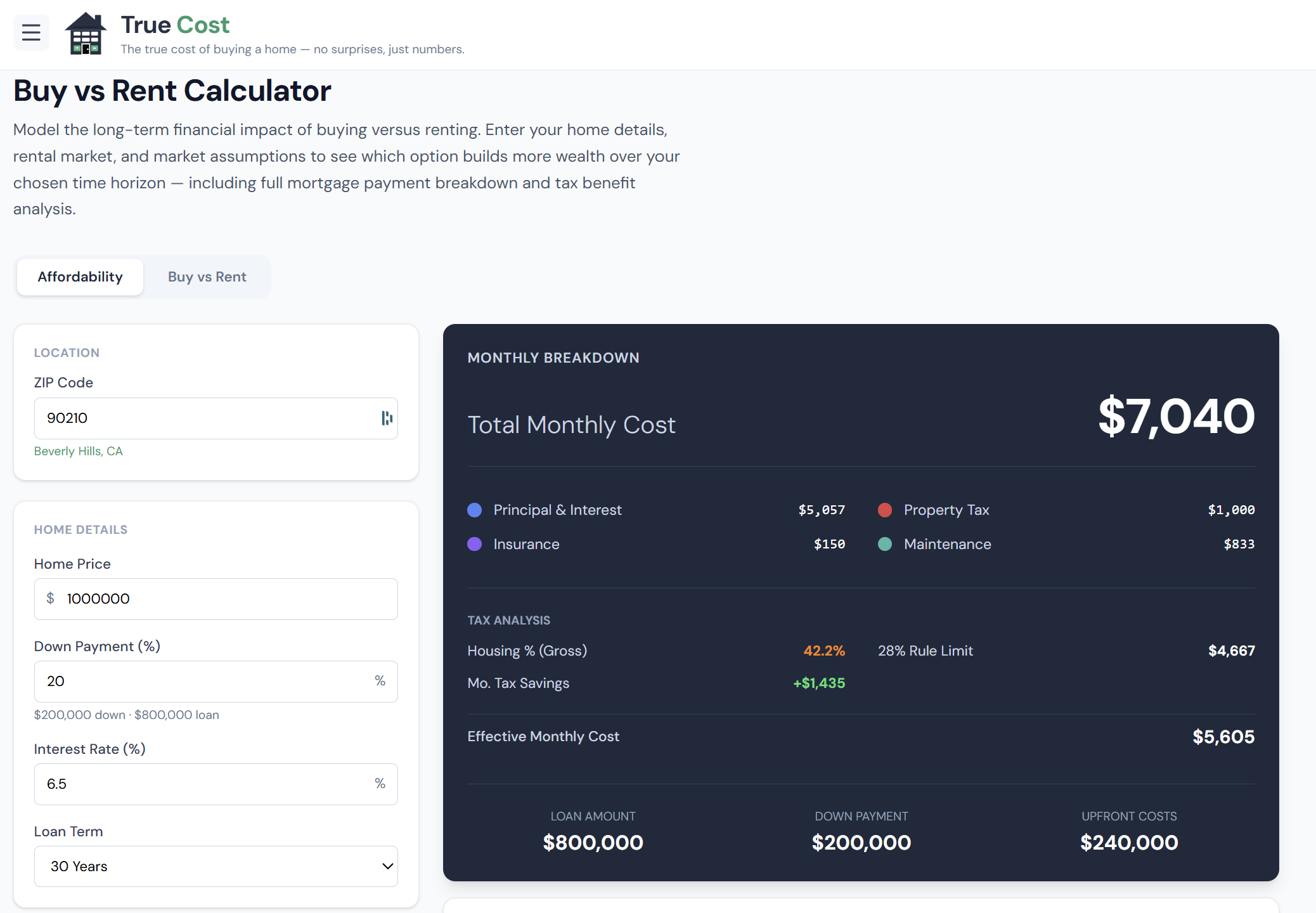Click into the Home Price field
1316x913 pixels.
tap(222, 599)
